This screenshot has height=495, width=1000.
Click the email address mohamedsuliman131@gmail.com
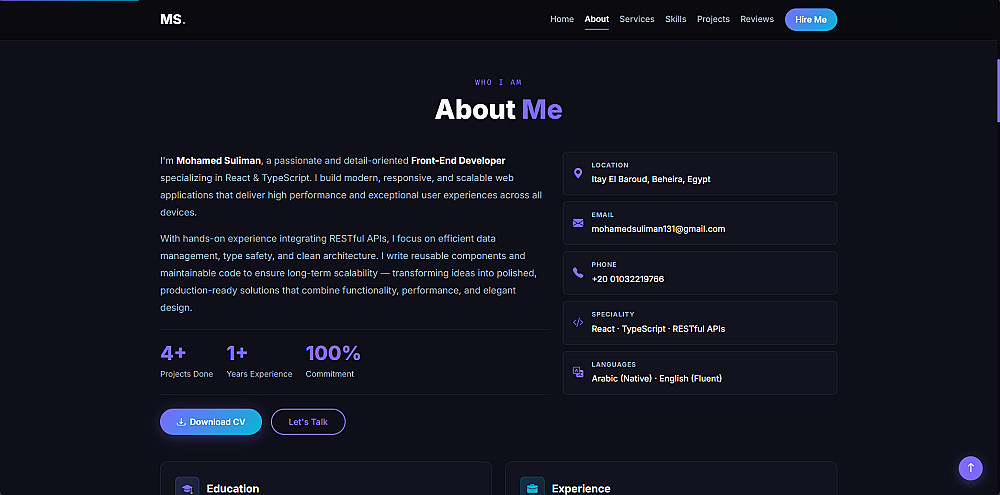tap(658, 229)
